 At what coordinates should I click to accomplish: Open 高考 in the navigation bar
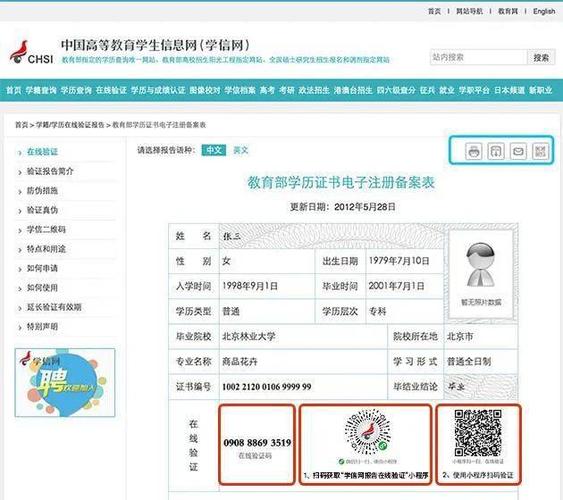[x=267, y=90]
